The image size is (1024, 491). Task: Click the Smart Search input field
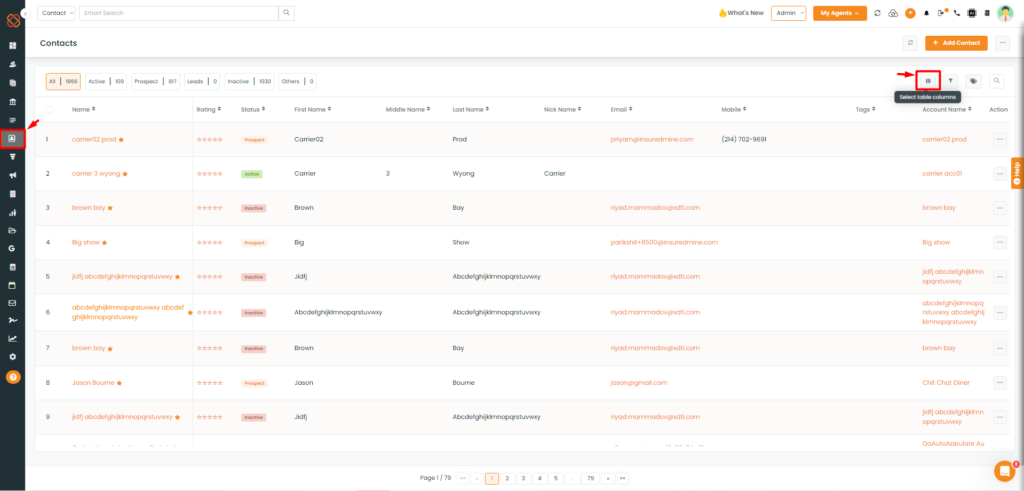(x=179, y=13)
